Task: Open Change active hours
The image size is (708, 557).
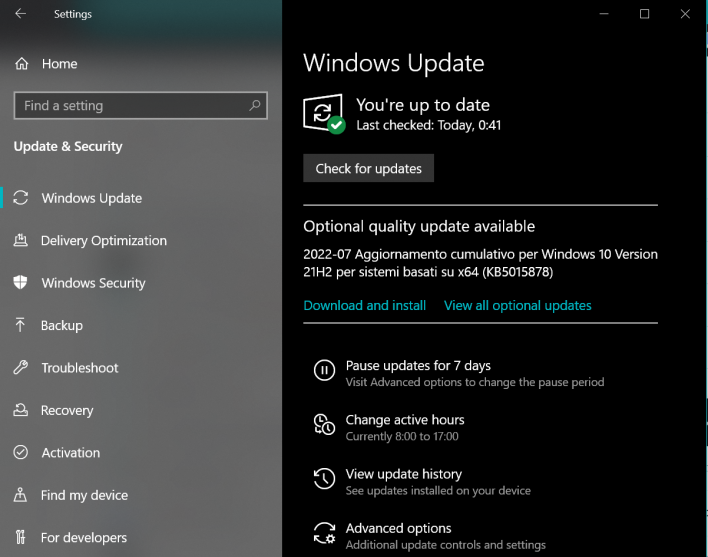Action: (405, 420)
